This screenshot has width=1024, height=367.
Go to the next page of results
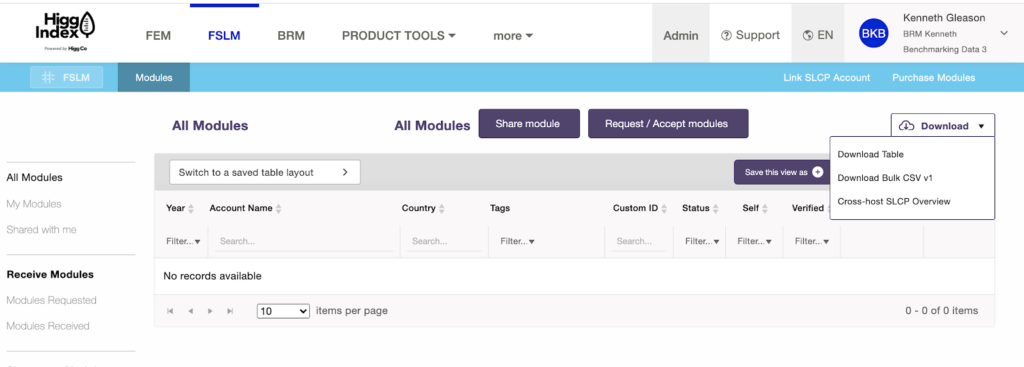(210, 311)
